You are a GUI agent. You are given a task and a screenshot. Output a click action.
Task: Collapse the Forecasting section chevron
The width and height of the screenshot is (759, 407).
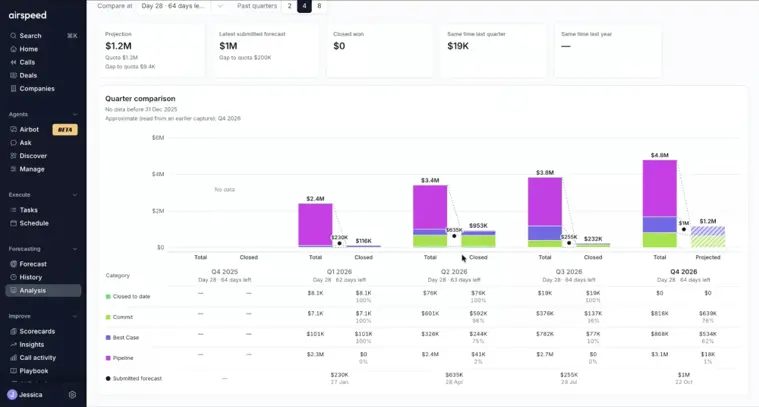tap(75, 249)
